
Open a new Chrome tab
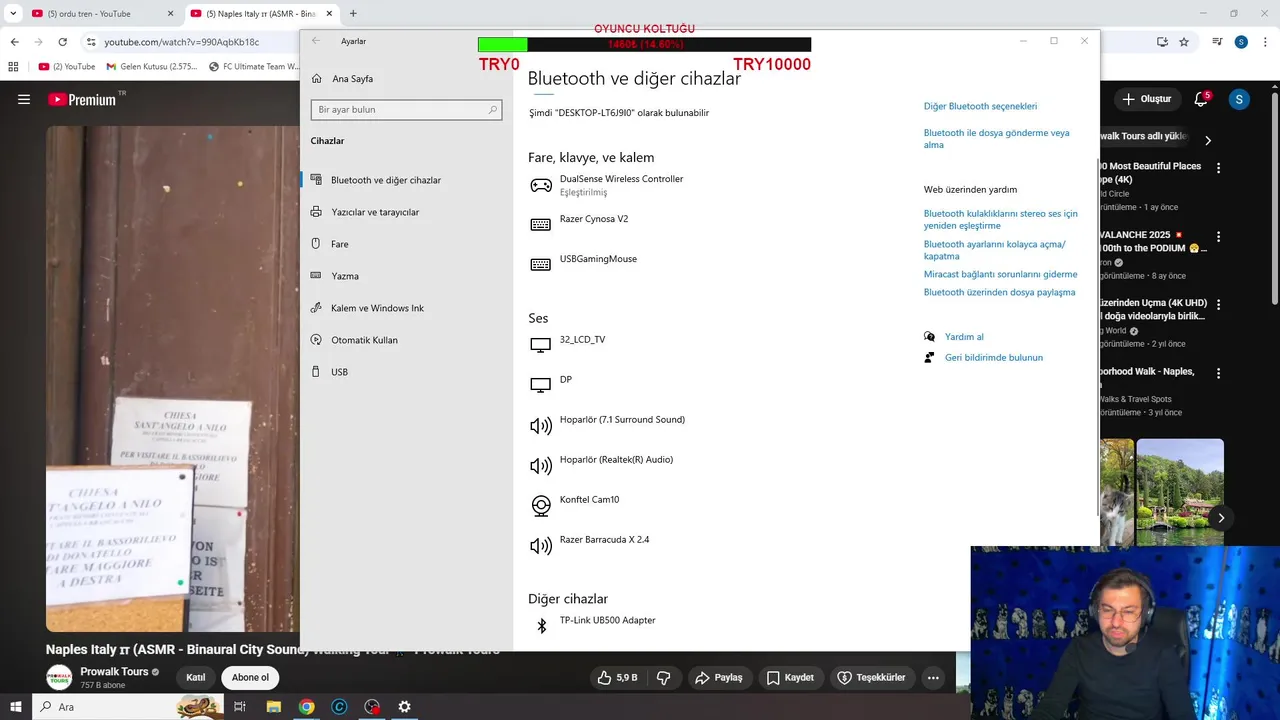click(353, 14)
